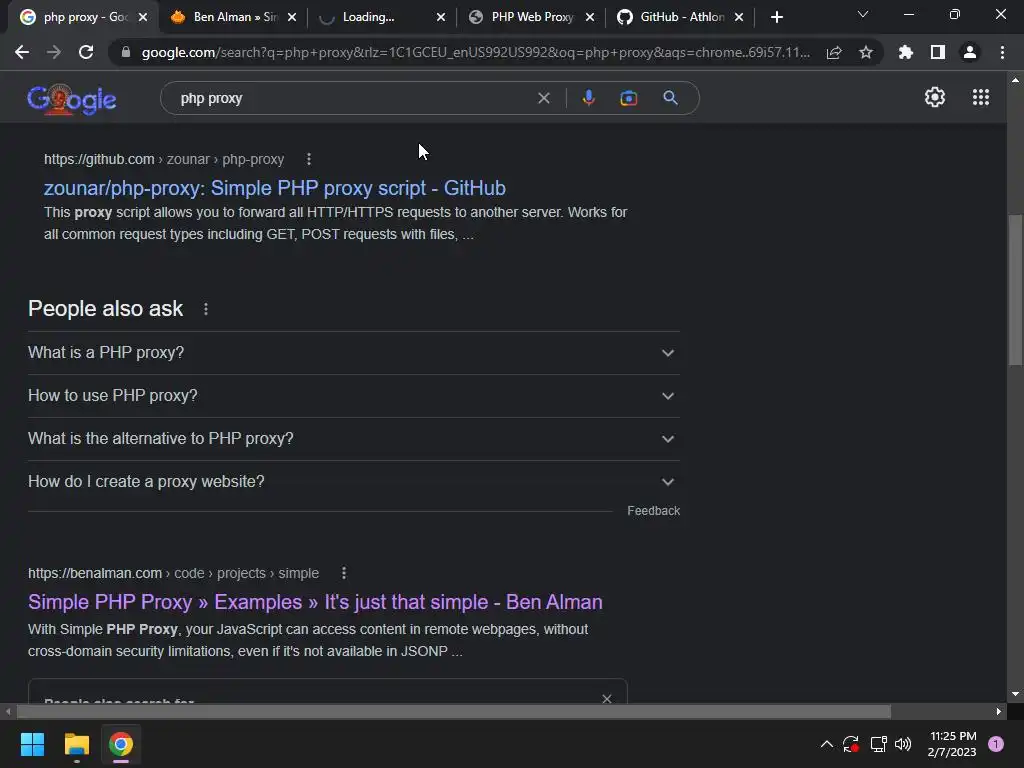Open File Explorer from the taskbar
The image size is (1024, 768).
pyautogui.click(x=76, y=744)
